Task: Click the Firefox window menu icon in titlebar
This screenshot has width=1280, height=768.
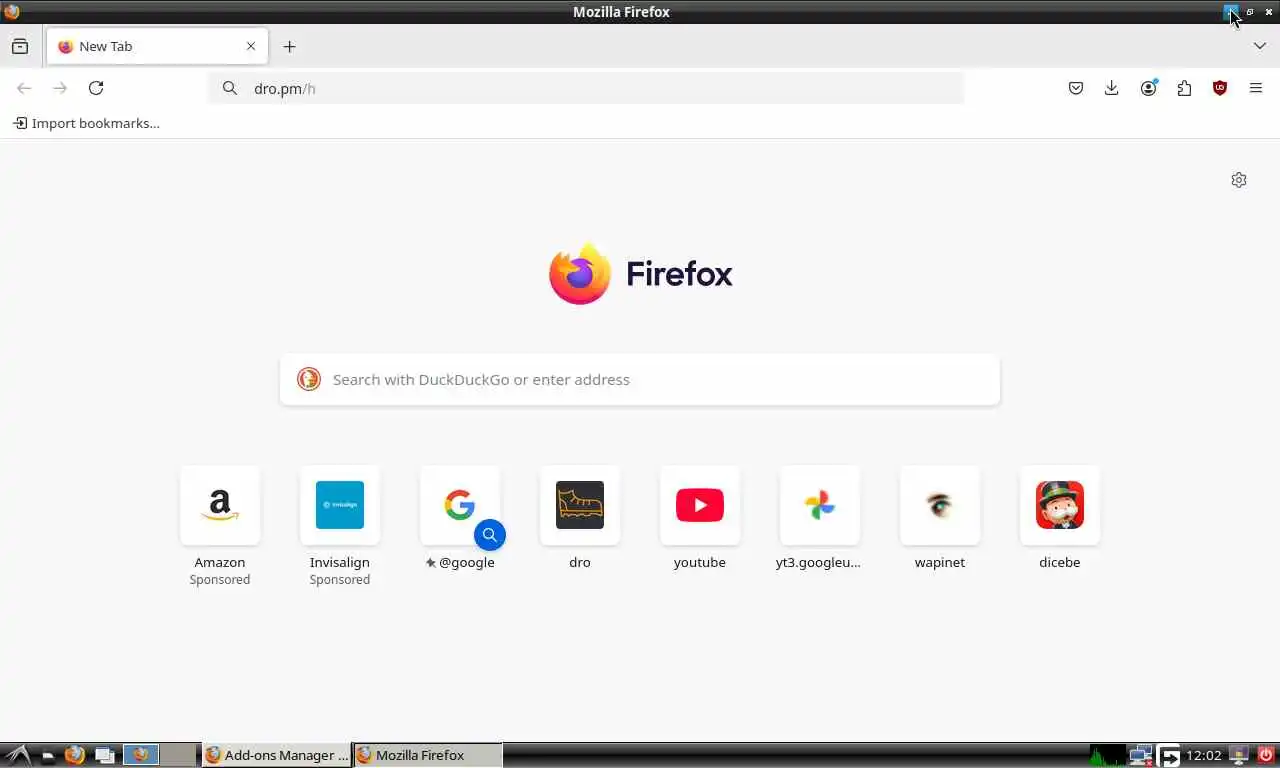Action: pos(12,12)
